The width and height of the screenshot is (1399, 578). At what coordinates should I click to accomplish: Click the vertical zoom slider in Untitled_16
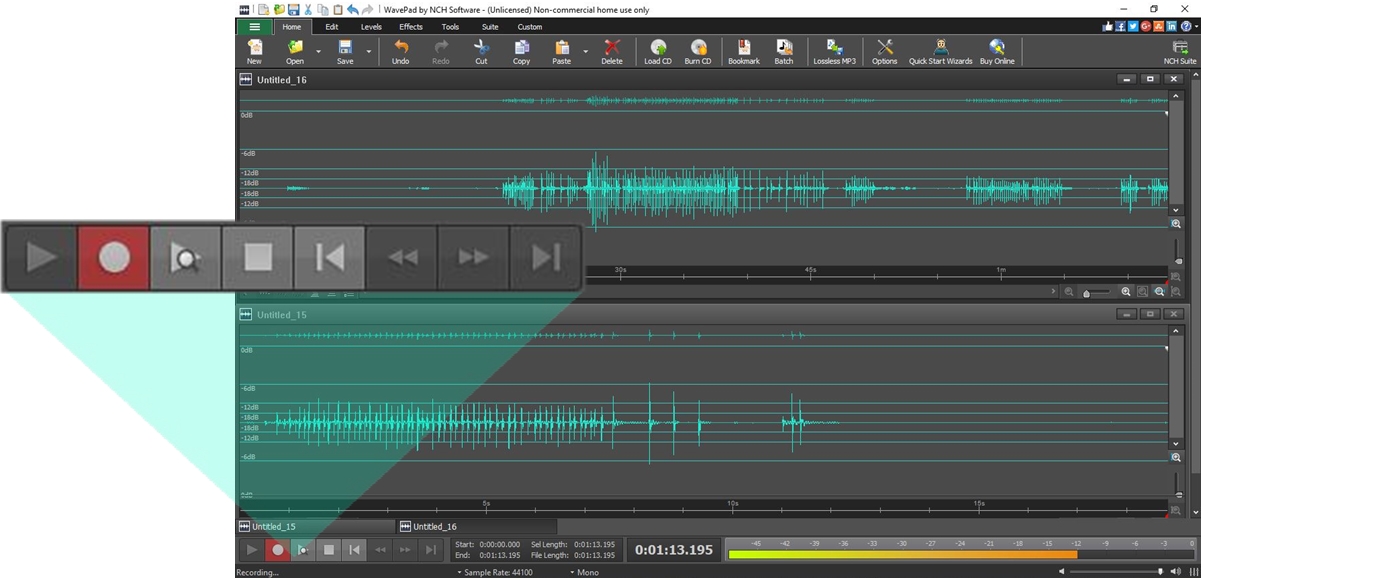(x=1177, y=251)
